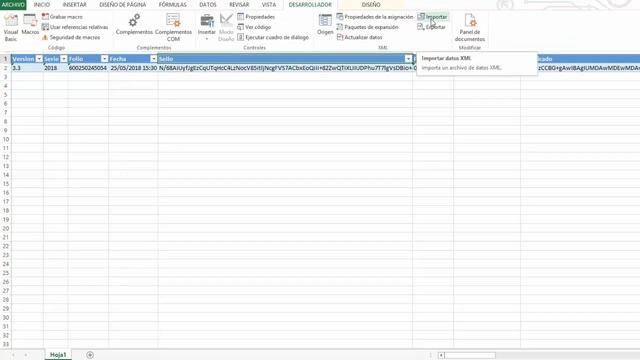Add a new sheet with plus button
The height and width of the screenshot is (360, 640).
tap(90, 355)
